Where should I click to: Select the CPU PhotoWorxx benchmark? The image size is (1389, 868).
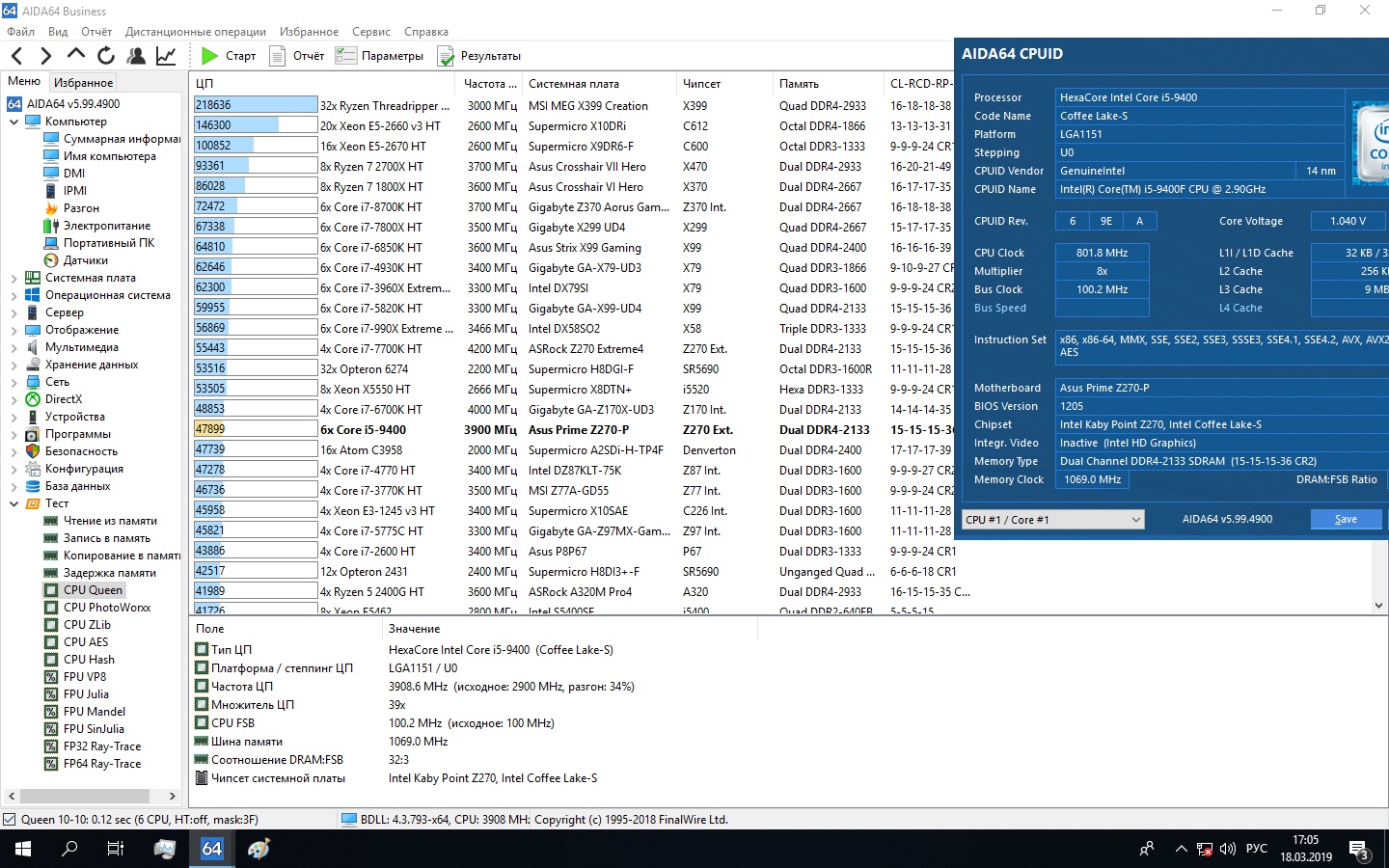click(97, 608)
